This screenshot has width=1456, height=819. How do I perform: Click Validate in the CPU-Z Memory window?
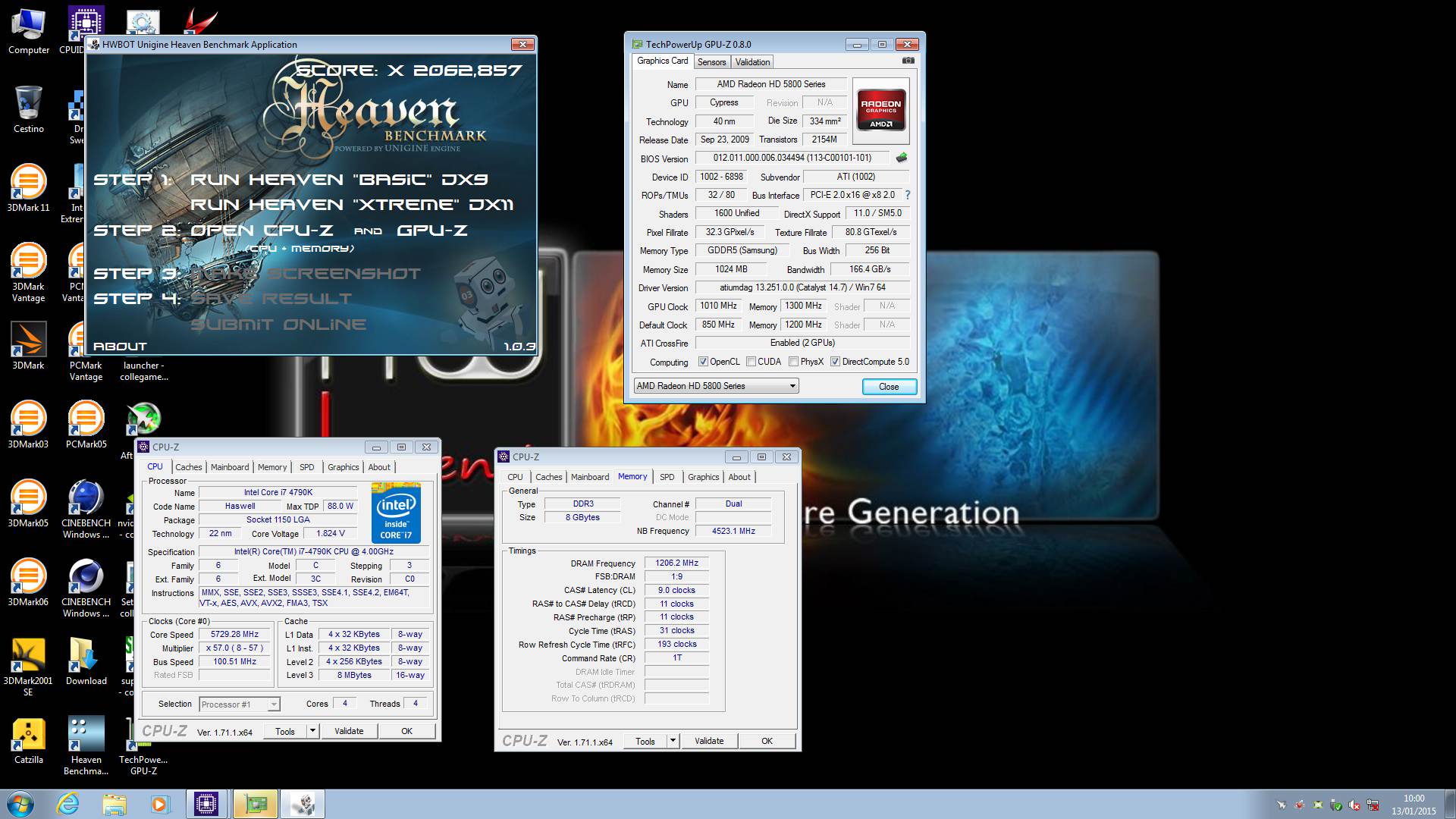(709, 741)
